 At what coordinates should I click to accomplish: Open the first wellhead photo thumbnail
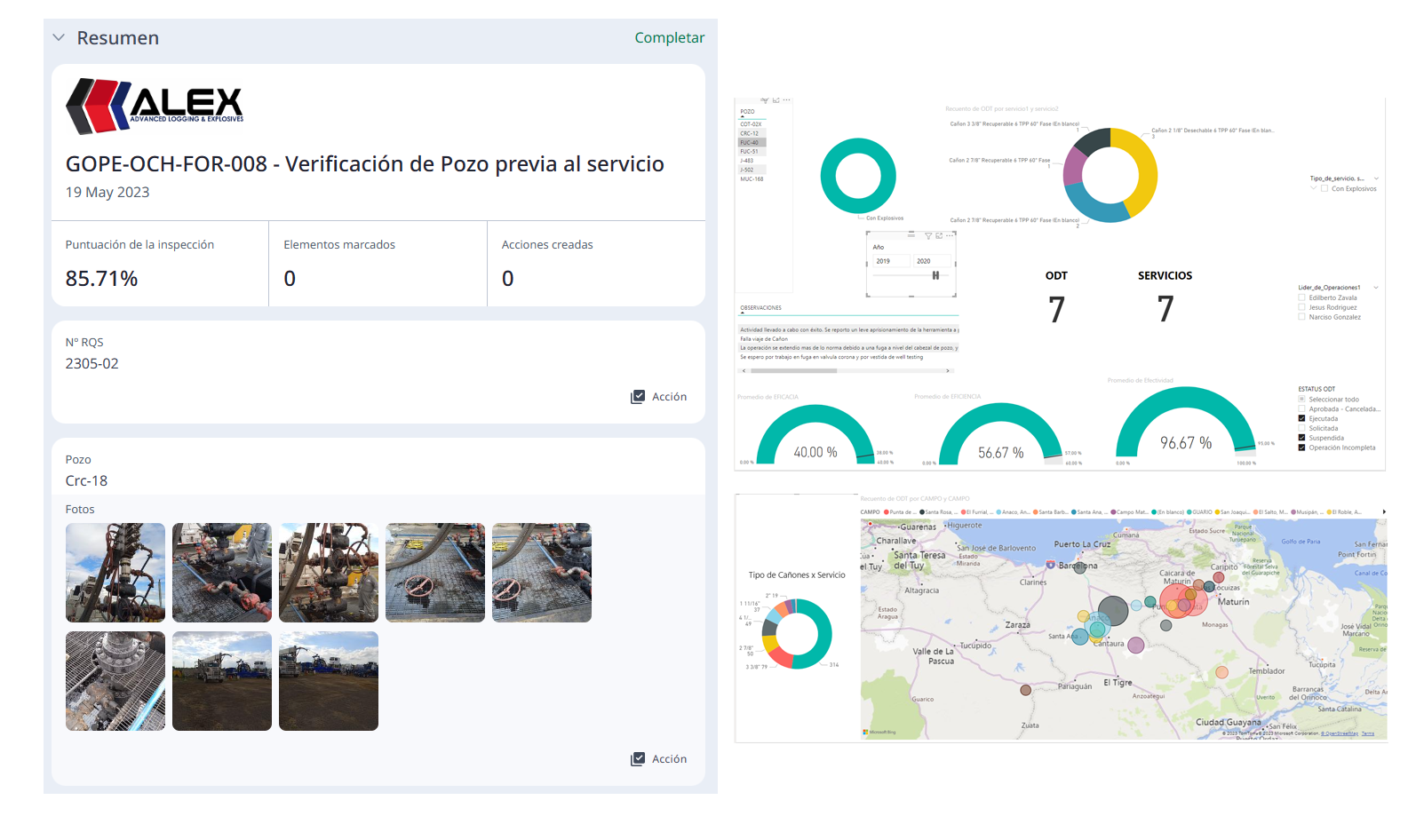click(115, 573)
